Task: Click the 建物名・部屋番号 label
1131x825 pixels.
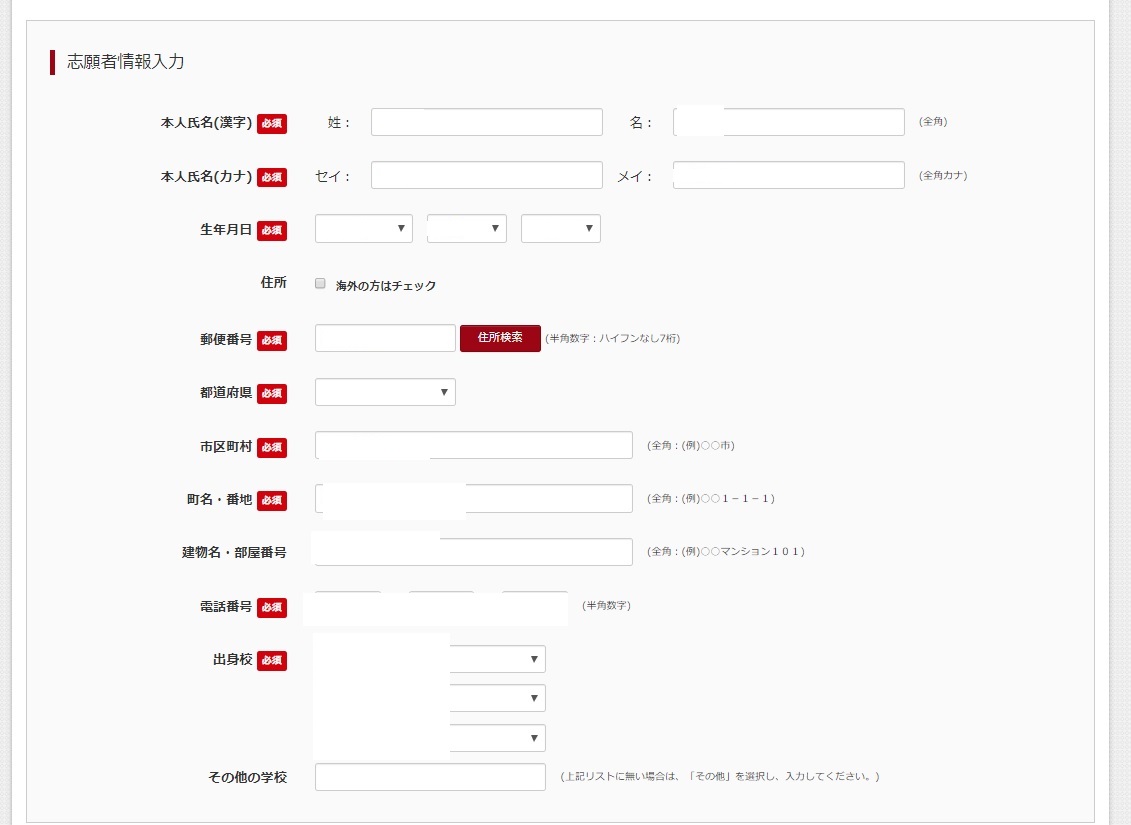Action: coord(234,552)
